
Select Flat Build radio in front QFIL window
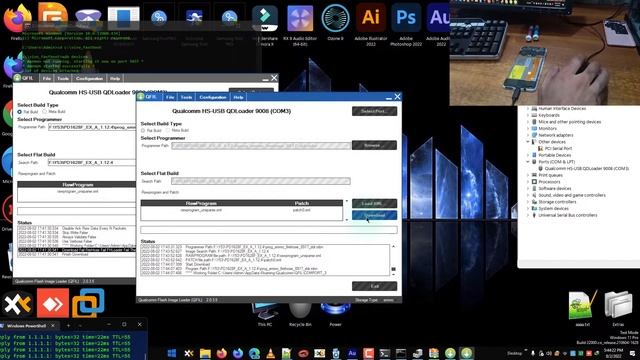[x=143, y=130]
